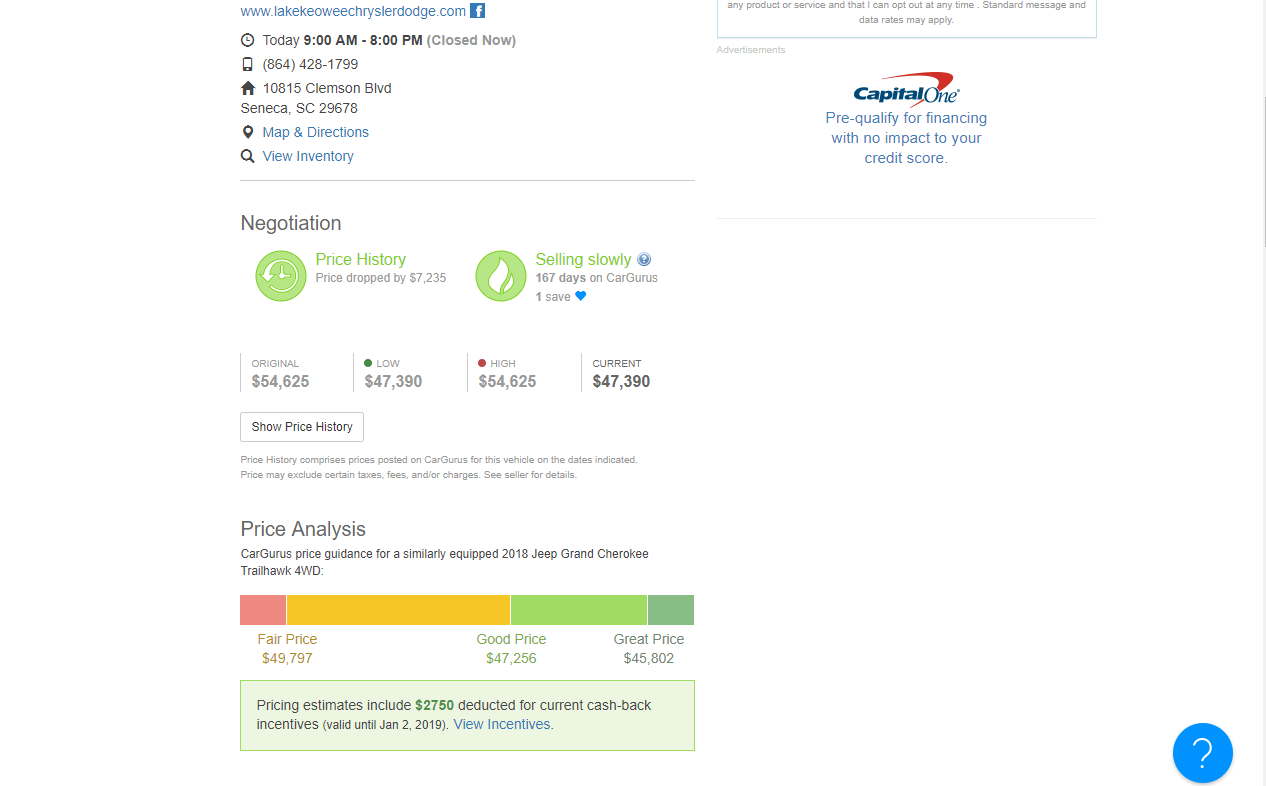Visit www.lakekeoweechryslerdodge.com link
This screenshot has width=1266, height=786.
tap(353, 11)
